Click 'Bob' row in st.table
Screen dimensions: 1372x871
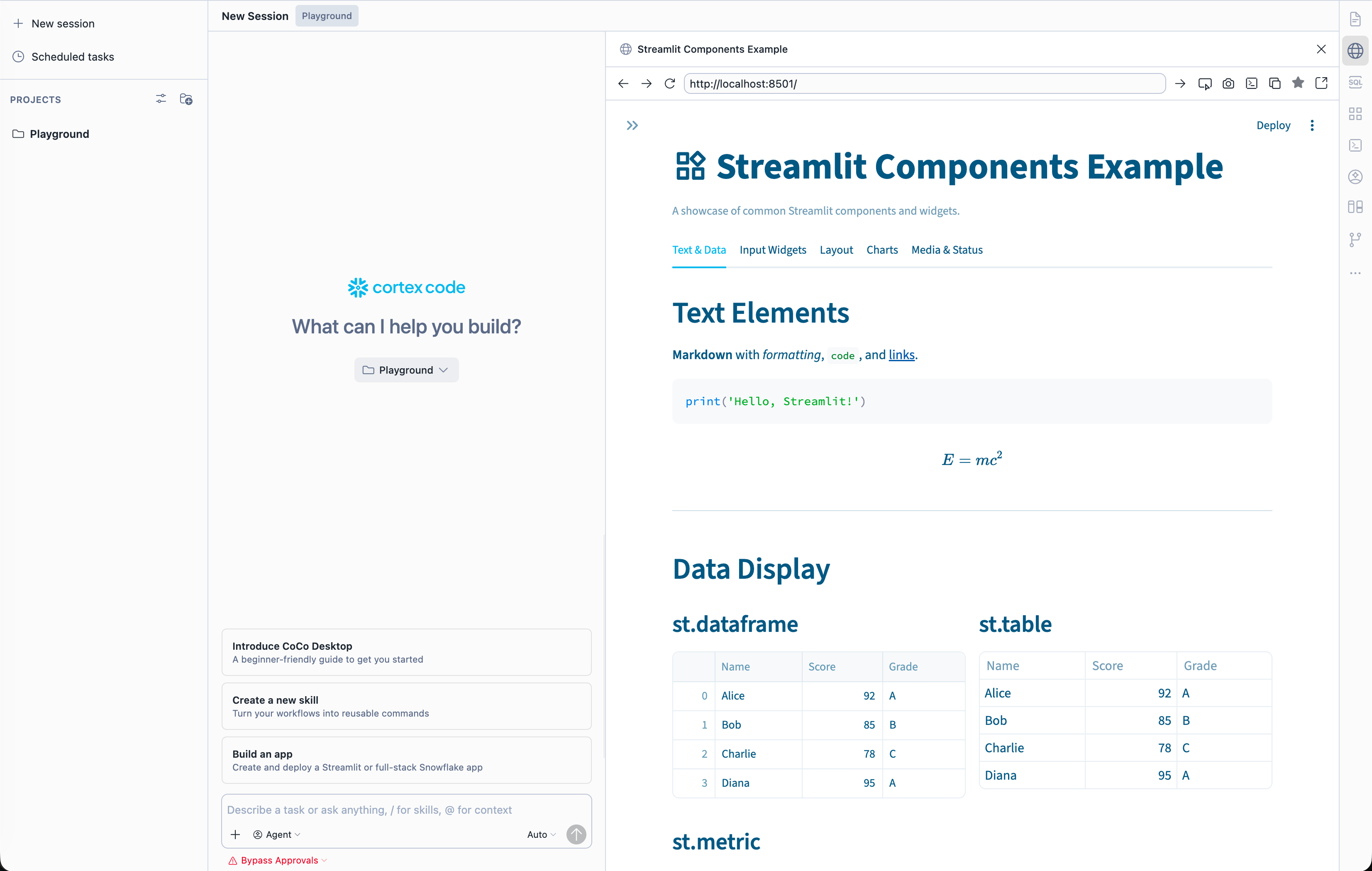[1125, 721]
